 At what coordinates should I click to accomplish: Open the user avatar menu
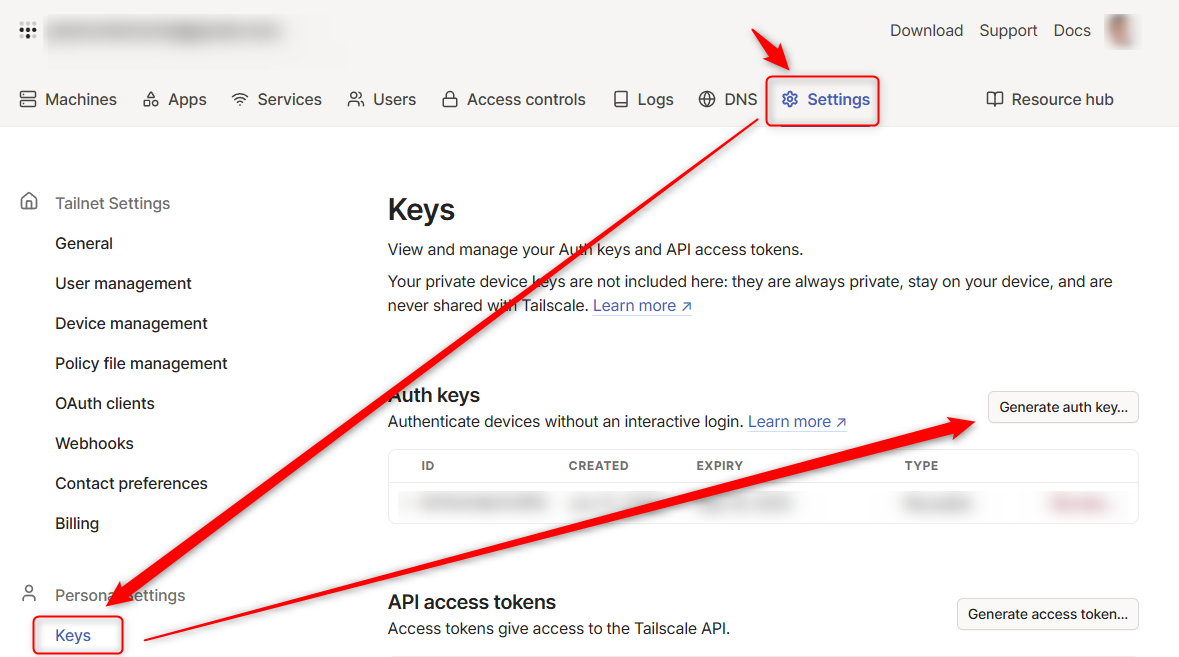point(1121,31)
